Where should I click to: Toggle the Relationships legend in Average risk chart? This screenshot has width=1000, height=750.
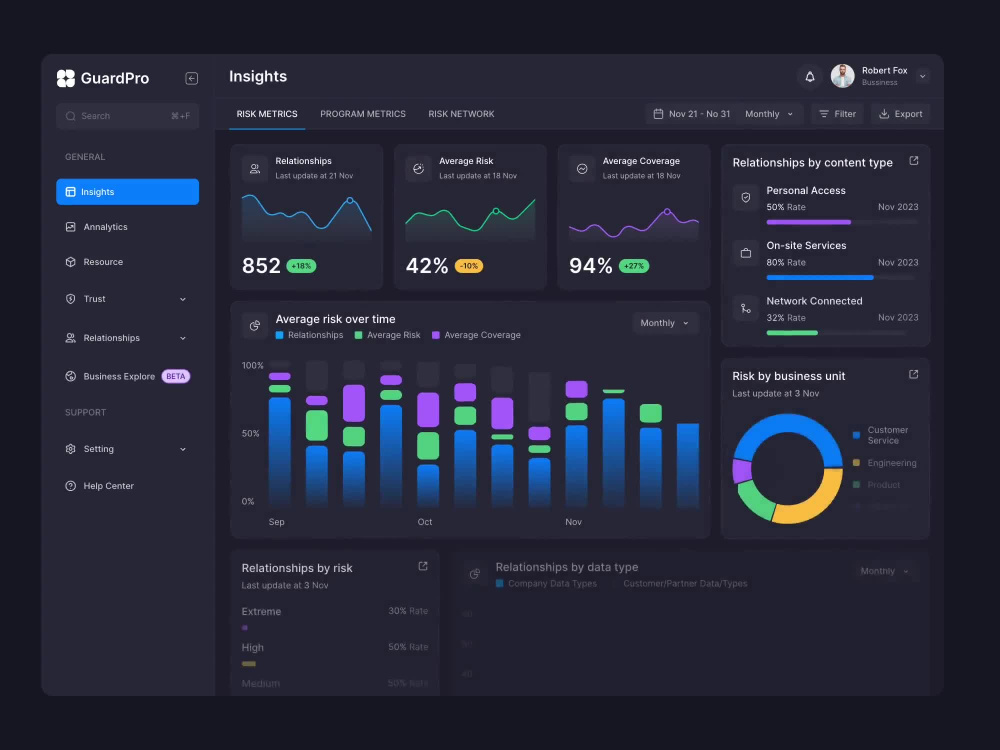point(309,335)
